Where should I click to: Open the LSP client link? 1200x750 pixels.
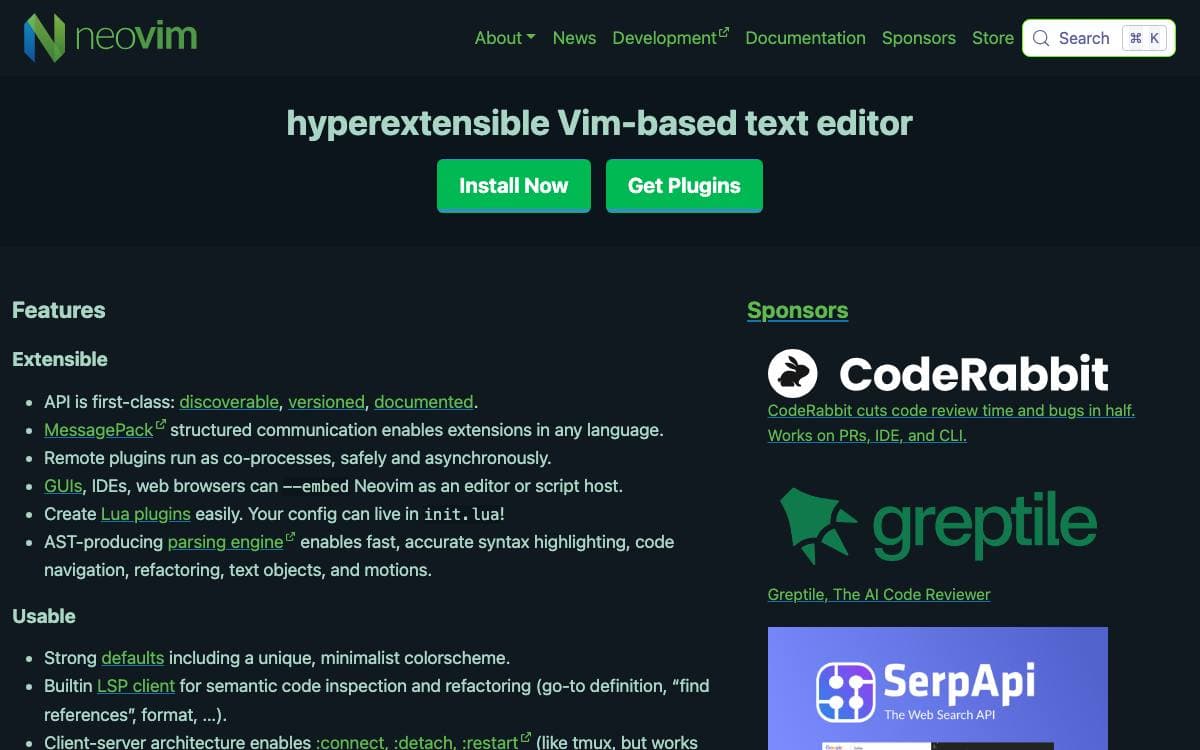pos(136,686)
